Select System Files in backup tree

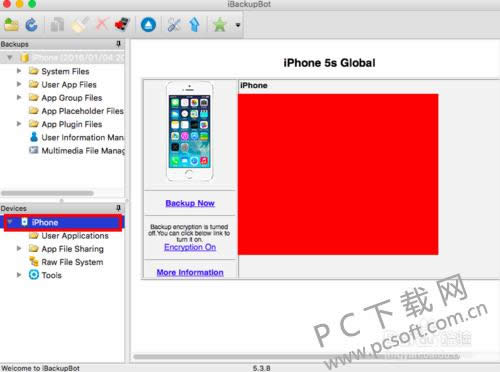point(65,71)
